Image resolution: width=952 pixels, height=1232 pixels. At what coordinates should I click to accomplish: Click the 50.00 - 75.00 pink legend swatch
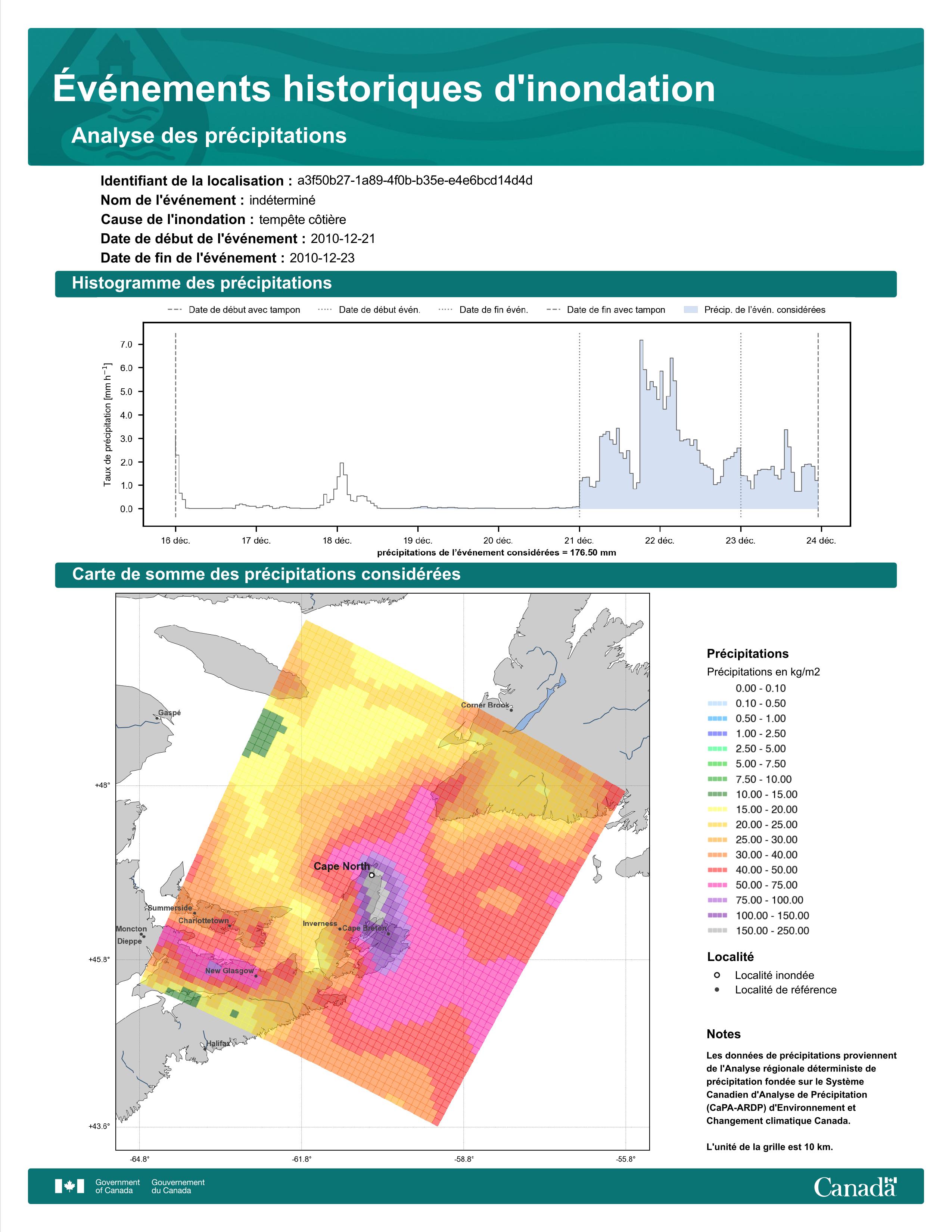717,885
